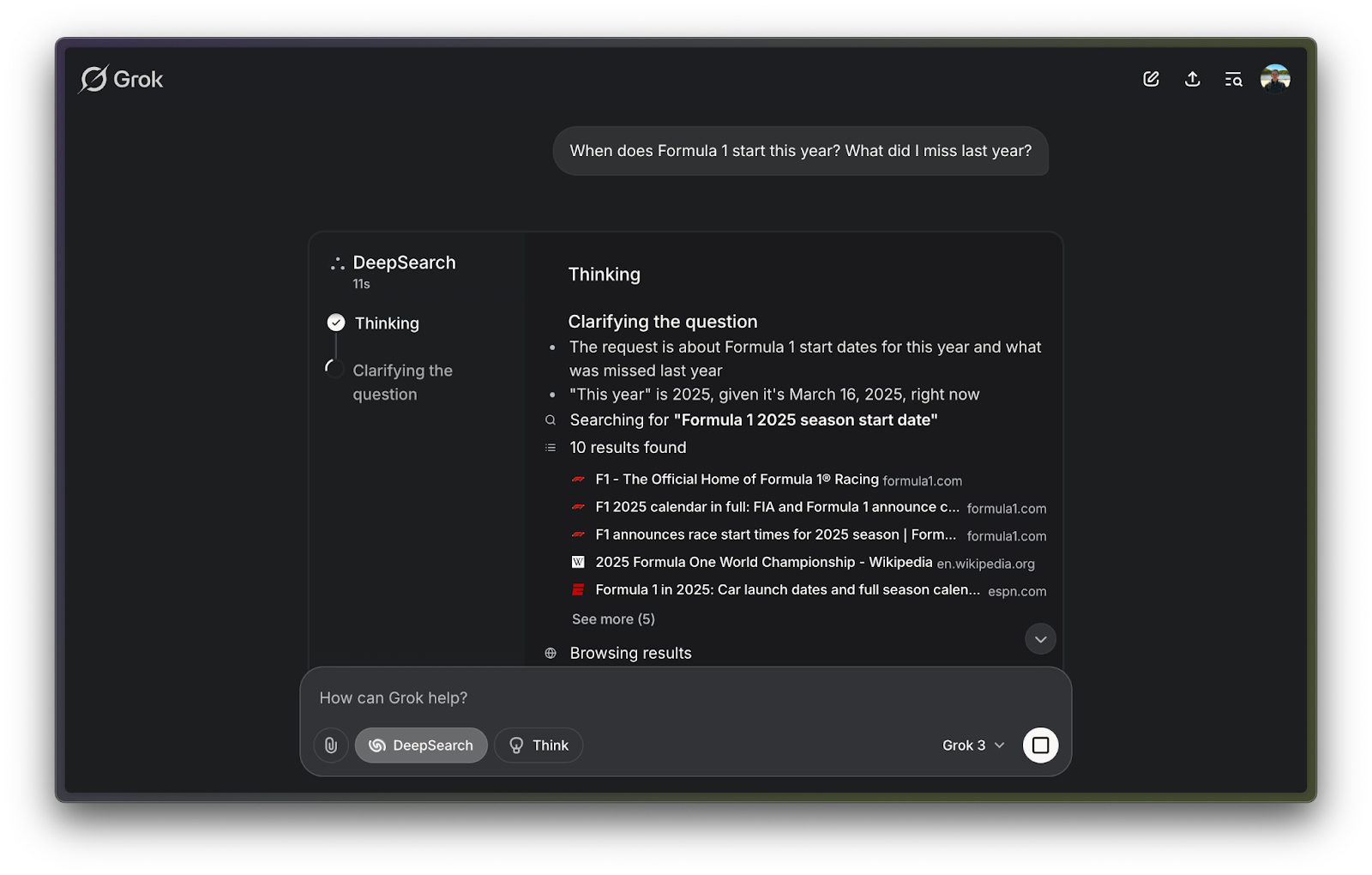Open the '2025 Formula One World Championship' Wikipedia link
Image resolution: width=1372 pixels, height=875 pixels.
point(763,562)
